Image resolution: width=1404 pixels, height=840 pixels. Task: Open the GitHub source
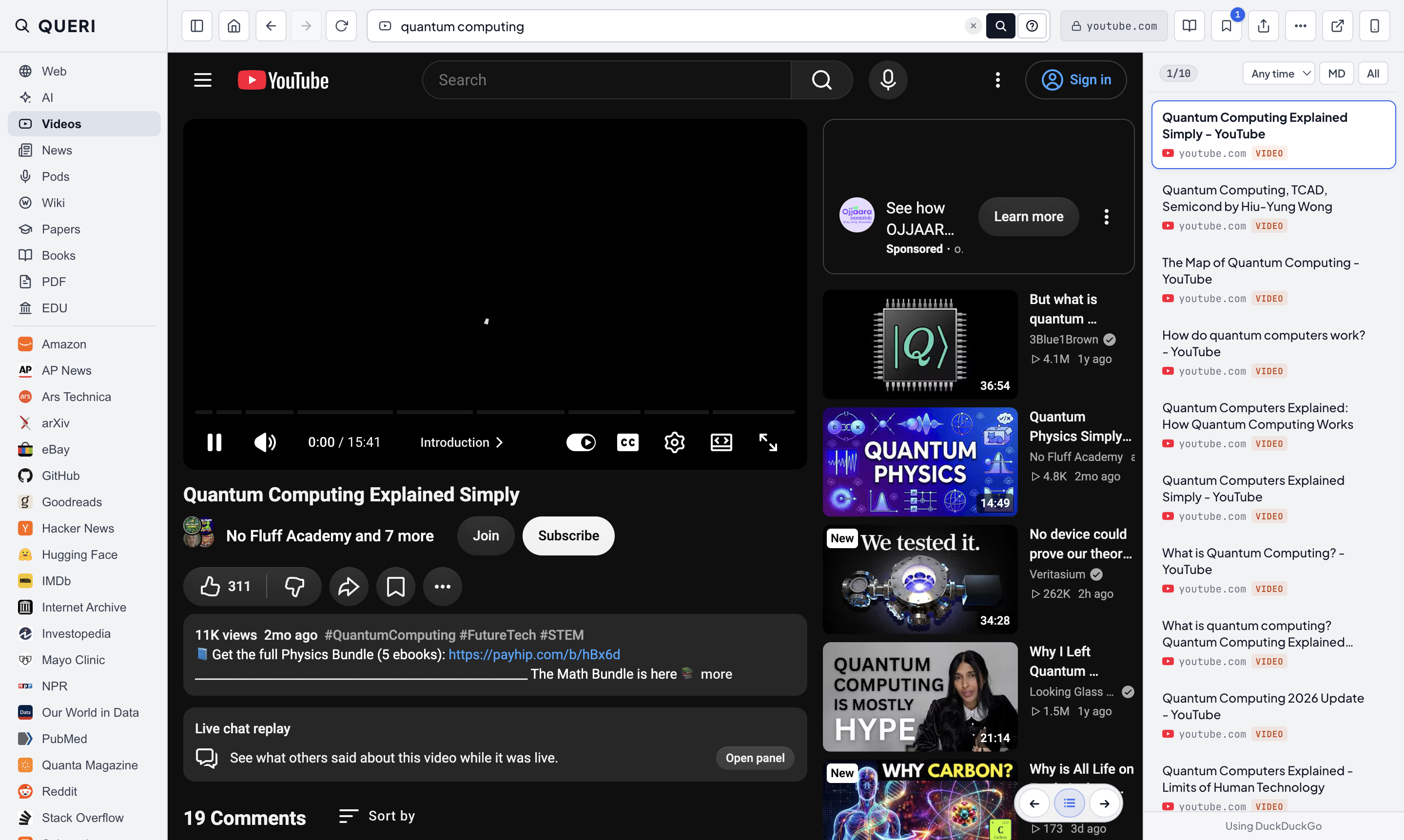point(84,476)
